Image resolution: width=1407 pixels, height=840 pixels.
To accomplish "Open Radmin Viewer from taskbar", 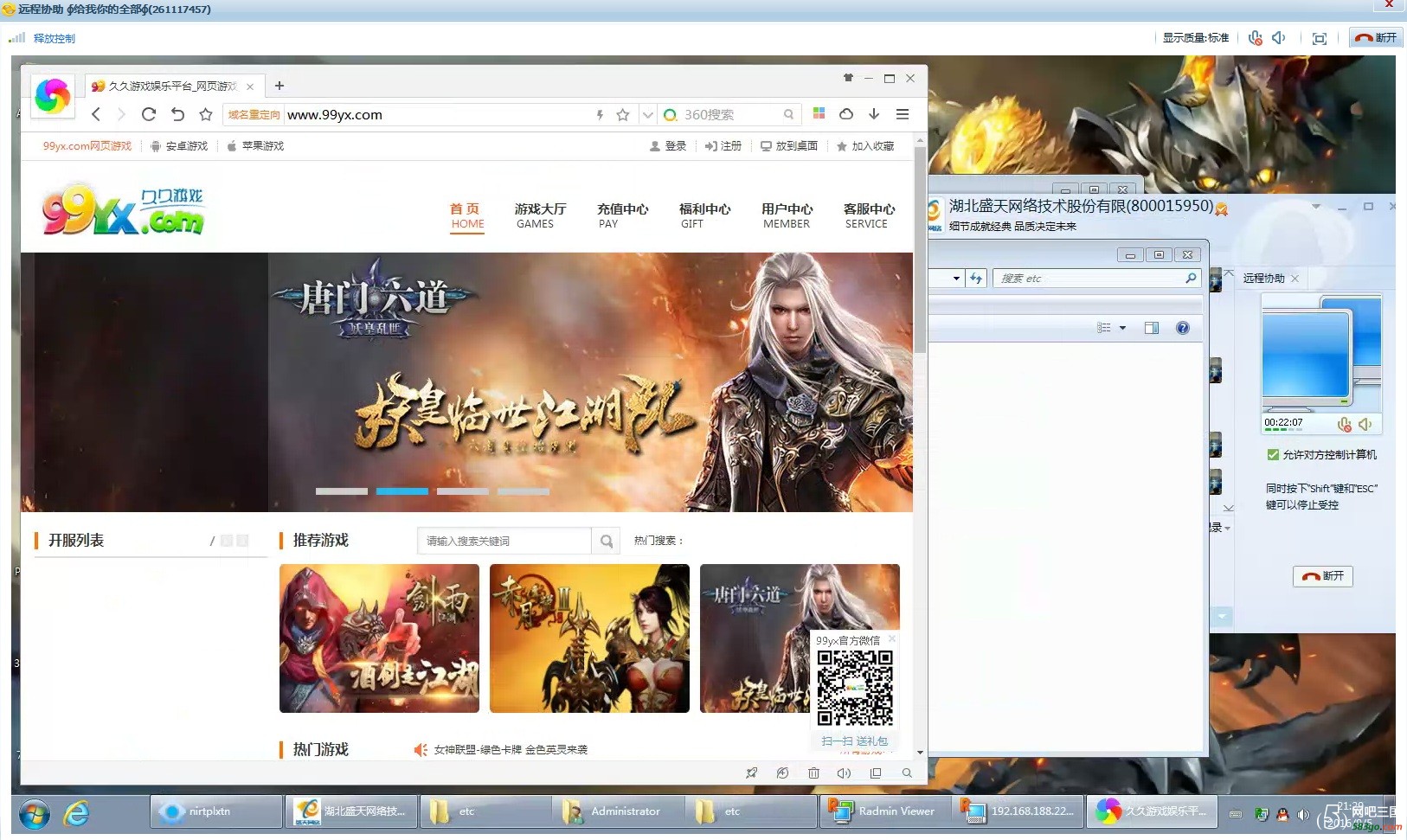I will point(884,811).
